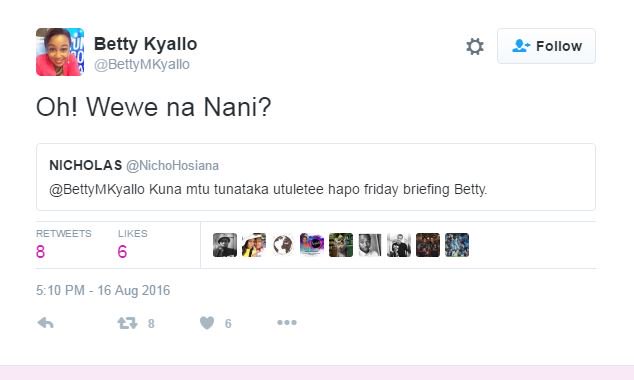
Task: View the 8 retweets list
Action: 63,244
